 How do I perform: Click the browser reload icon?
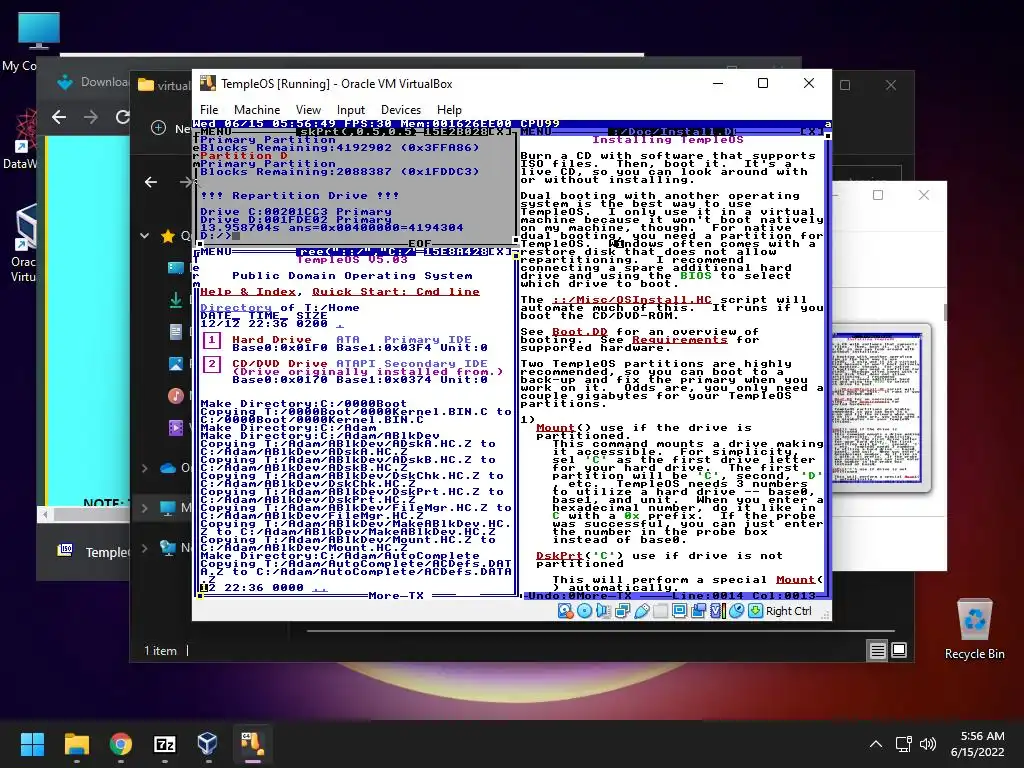(x=122, y=117)
